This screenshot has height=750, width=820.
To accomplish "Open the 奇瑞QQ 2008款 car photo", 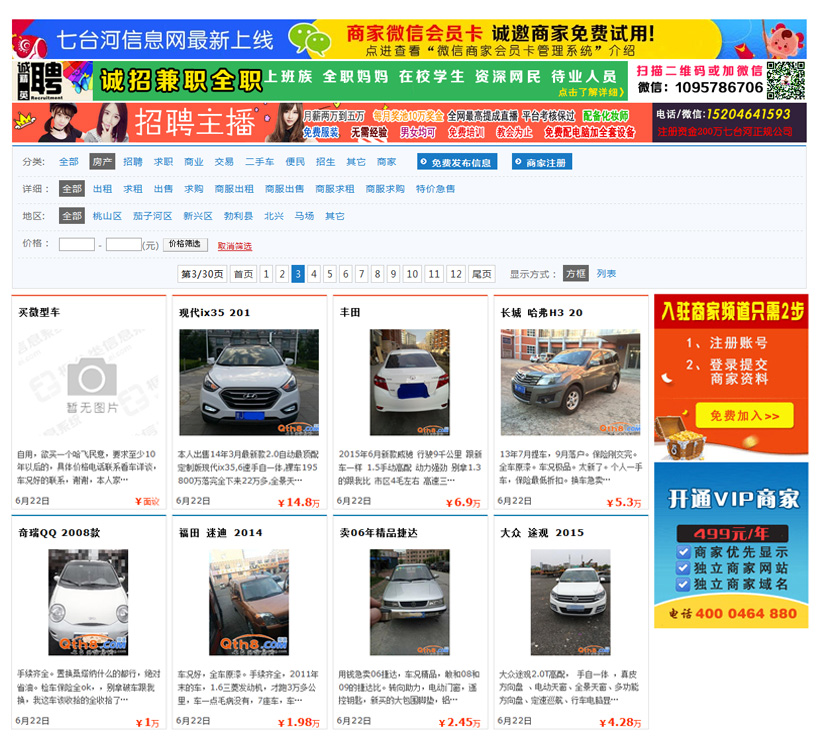I will (x=88, y=602).
